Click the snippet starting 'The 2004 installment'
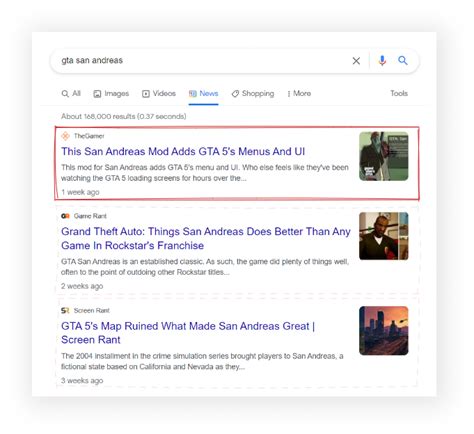The image size is (474, 434). (202, 361)
